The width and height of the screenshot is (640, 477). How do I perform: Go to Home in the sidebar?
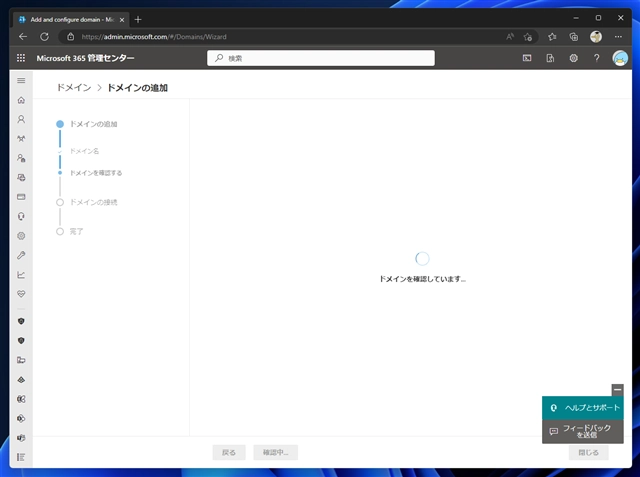[x=21, y=100]
